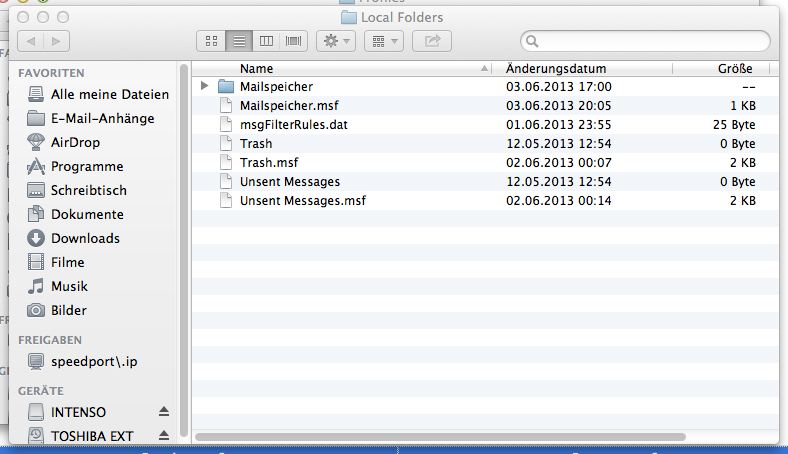This screenshot has height=454, width=788.
Task: Click the 25 Byte size value
Action: (x=734, y=125)
